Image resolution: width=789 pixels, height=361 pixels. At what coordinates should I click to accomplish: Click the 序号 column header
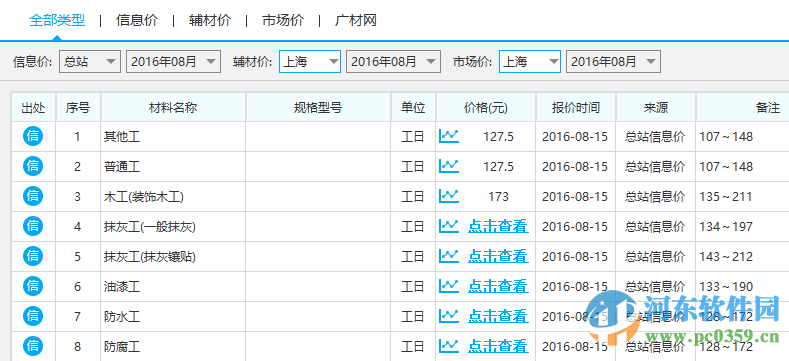78,107
